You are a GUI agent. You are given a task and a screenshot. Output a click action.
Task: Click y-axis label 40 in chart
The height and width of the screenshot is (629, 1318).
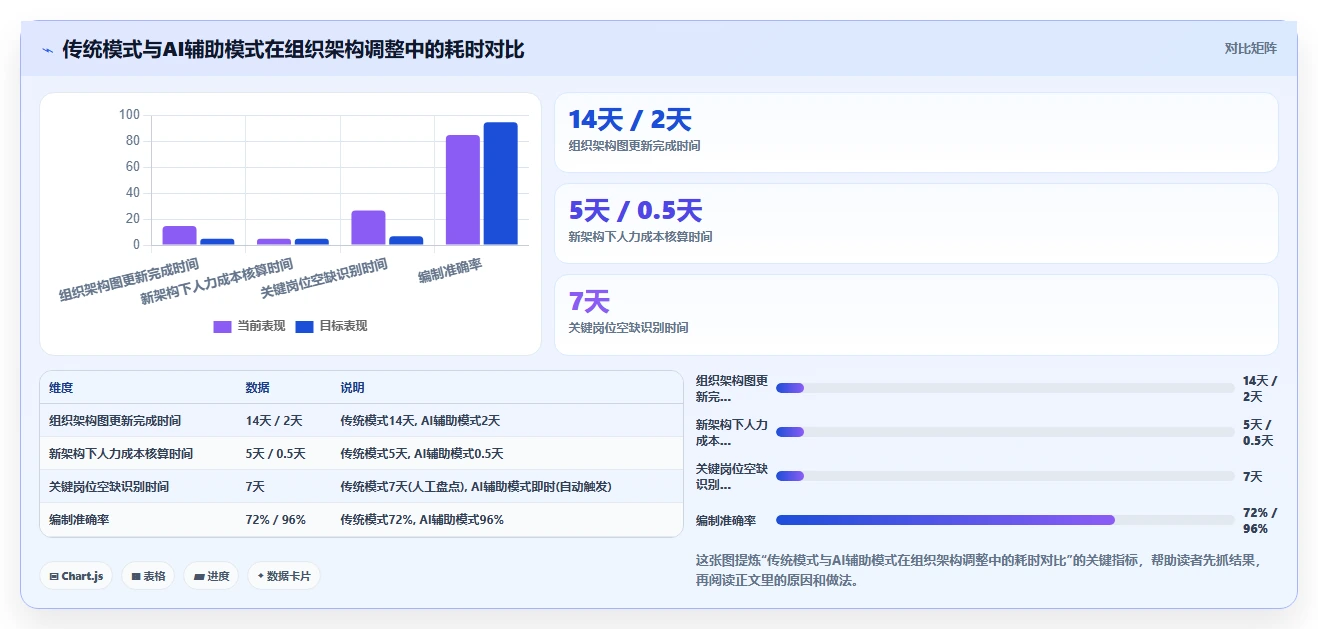pyautogui.click(x=132, y=193)
